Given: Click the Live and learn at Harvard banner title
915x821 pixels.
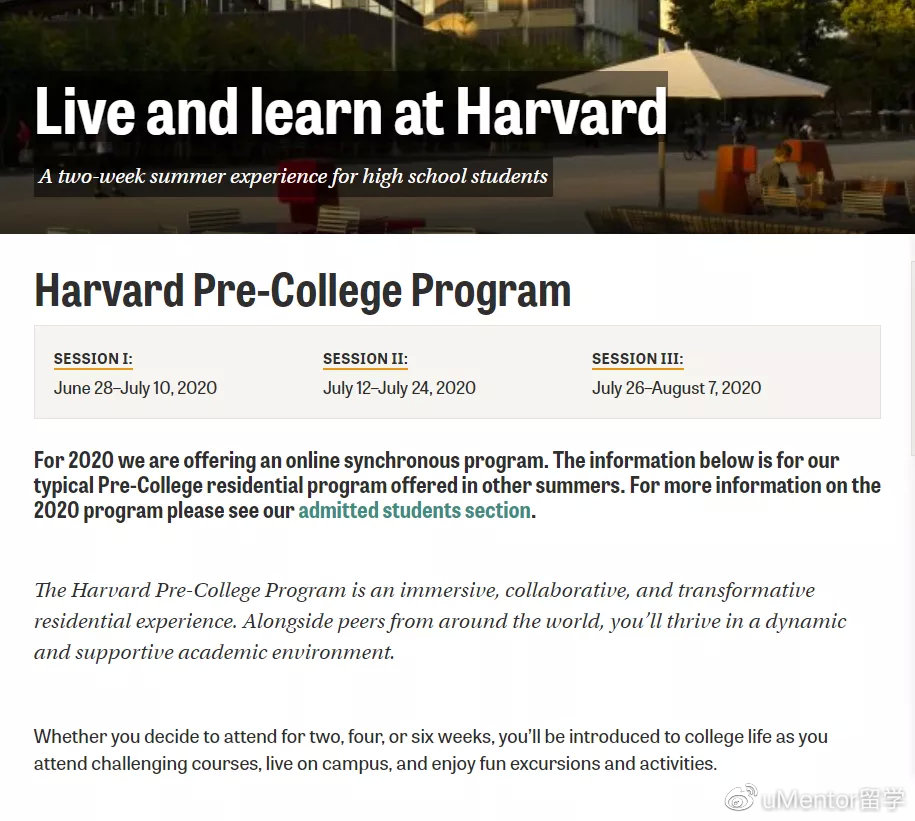Looking at the screenshot, I should 351,111.
